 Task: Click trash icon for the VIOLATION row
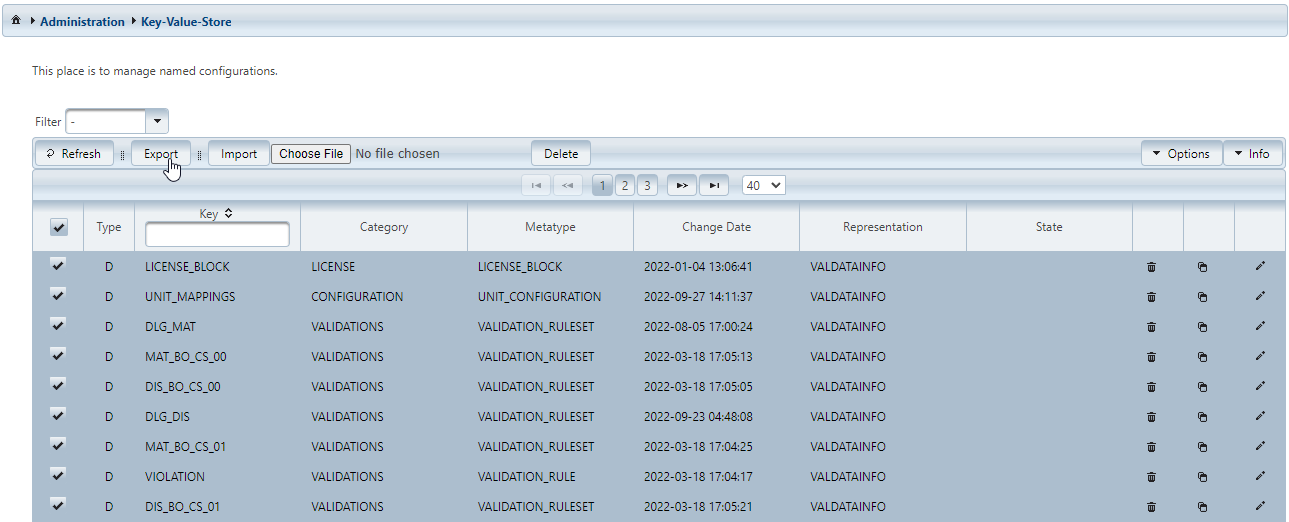pyautogui.click(x=1151, y=477)
